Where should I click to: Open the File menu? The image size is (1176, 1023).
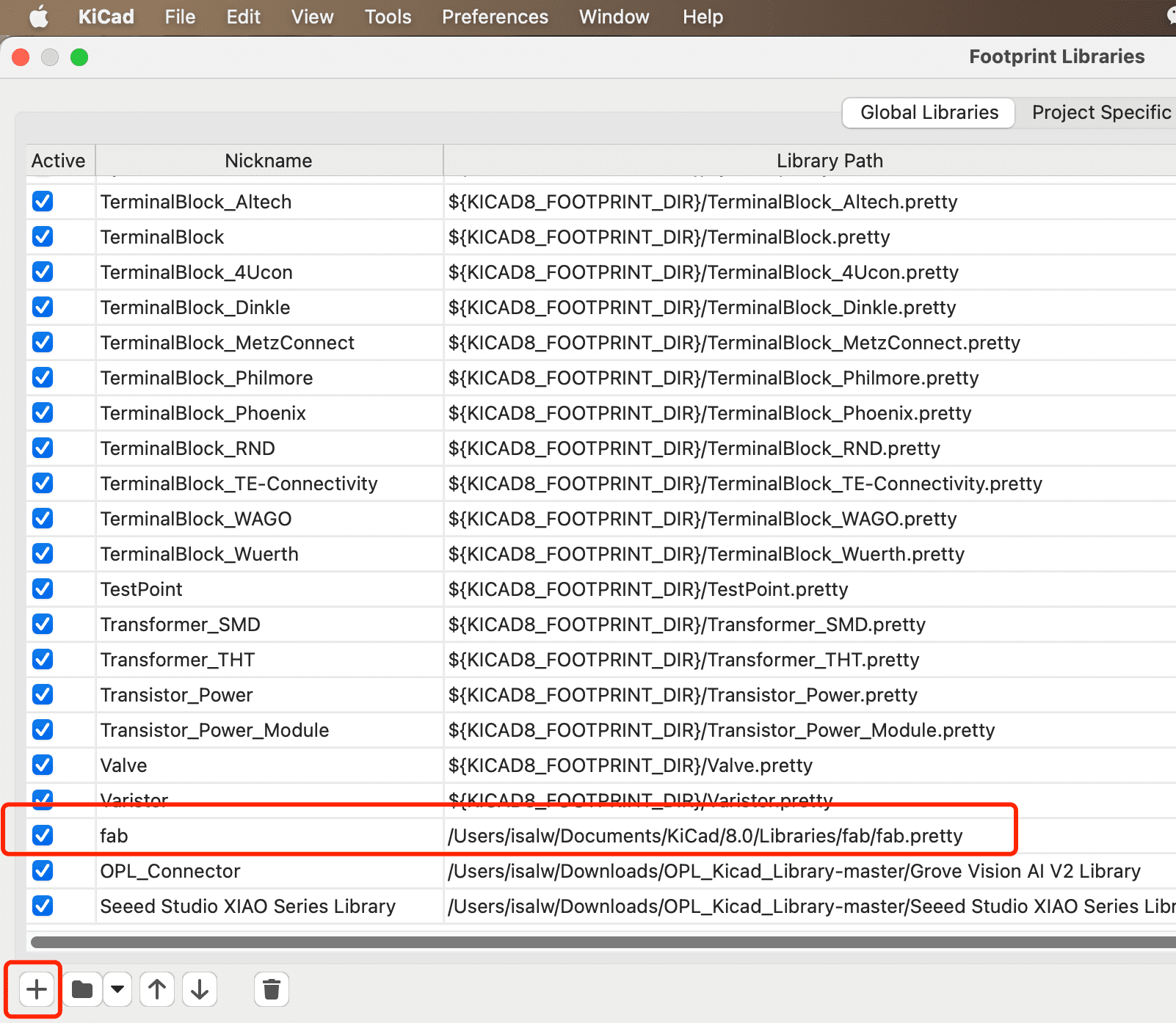click(x=180, y=17)
